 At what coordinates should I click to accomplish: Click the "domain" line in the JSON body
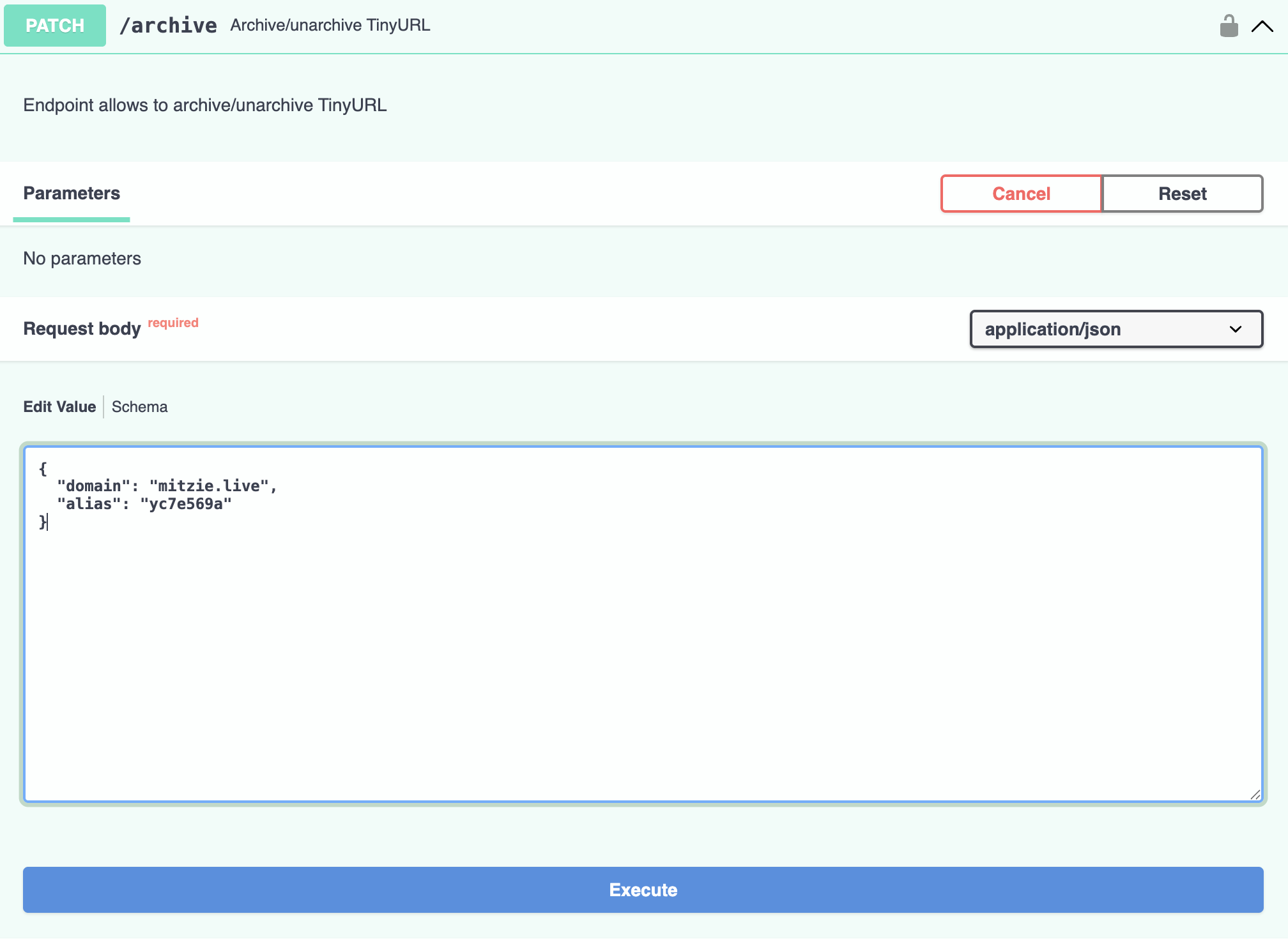pyautogui.click(x=166, y=486)
